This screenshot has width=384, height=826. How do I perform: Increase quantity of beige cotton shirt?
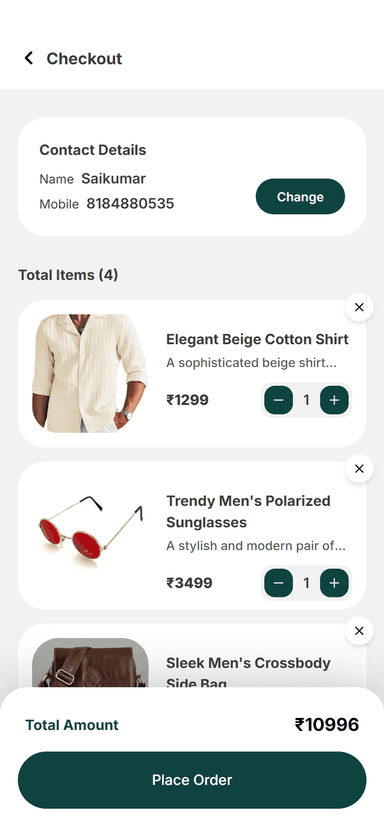click(334, 400)
